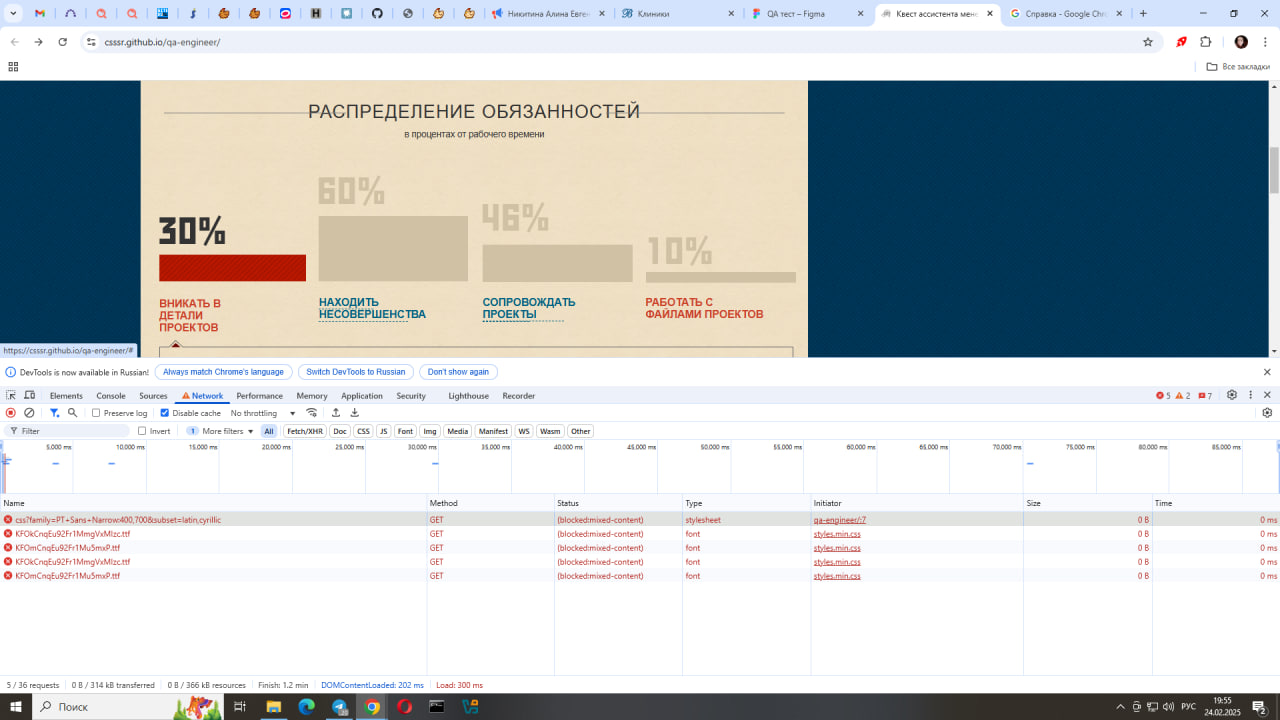Click the import HAR upload icon
Screen dimensions: 1280x720
coord(336,413)
